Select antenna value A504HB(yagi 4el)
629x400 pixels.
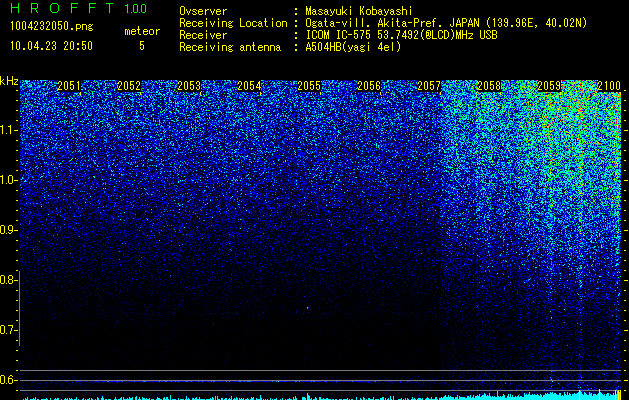tap(353, 47)
